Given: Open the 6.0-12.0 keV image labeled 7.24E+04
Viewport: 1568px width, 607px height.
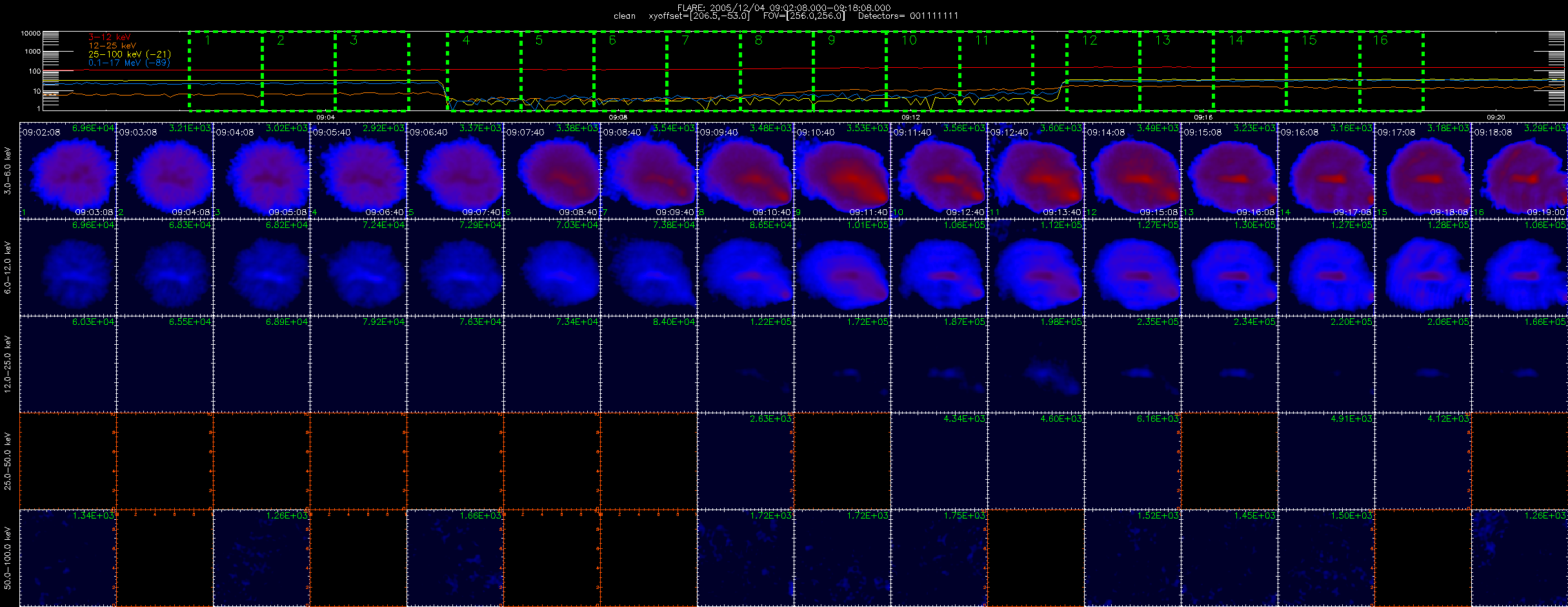Looking at the screenshot, I should click(359, 267).
